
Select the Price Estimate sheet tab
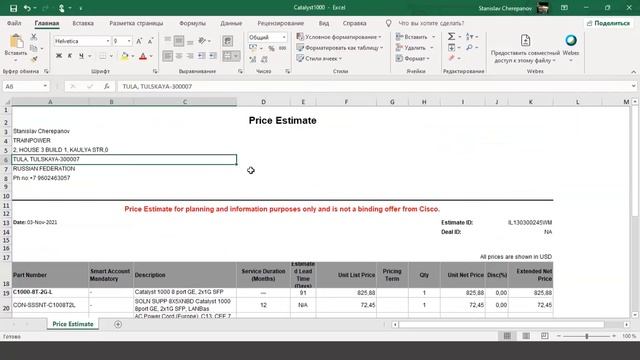click(73, 324)
